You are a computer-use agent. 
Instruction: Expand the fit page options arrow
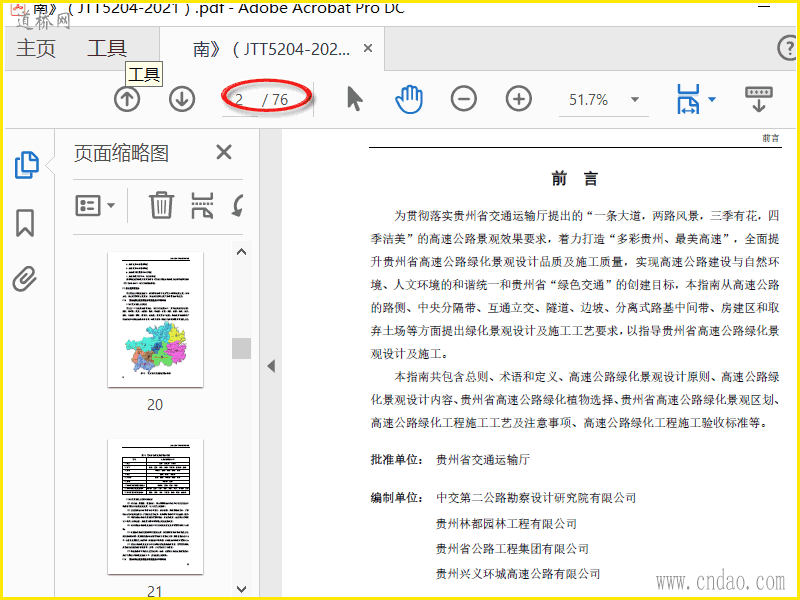(x=712, y=99)
